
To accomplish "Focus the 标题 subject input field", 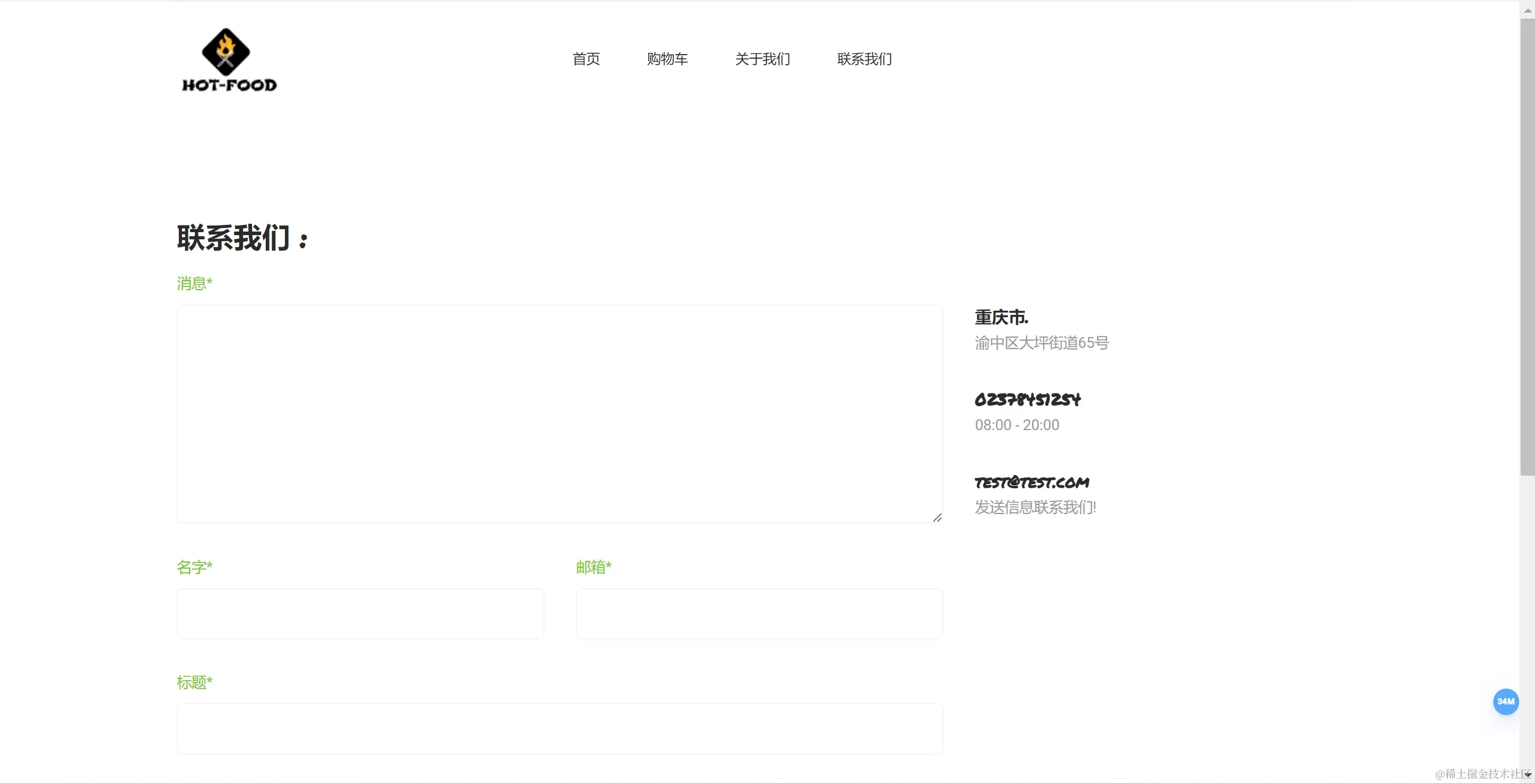I will 559,728.
